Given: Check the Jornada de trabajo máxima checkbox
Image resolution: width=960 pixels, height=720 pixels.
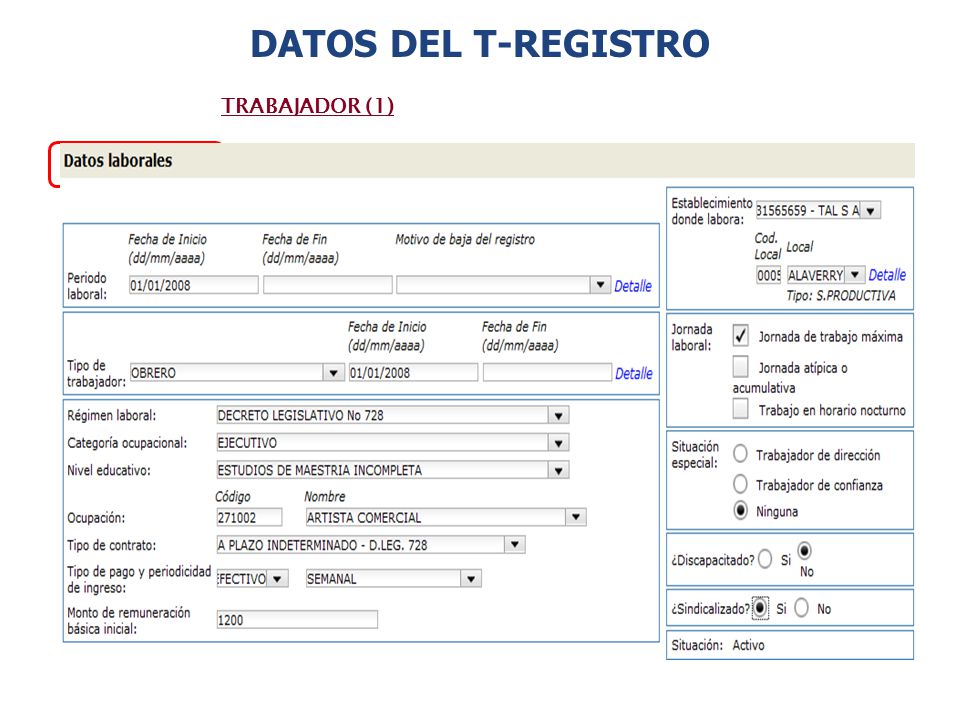Looking at the screenshot, I should [x=740, y=336].
